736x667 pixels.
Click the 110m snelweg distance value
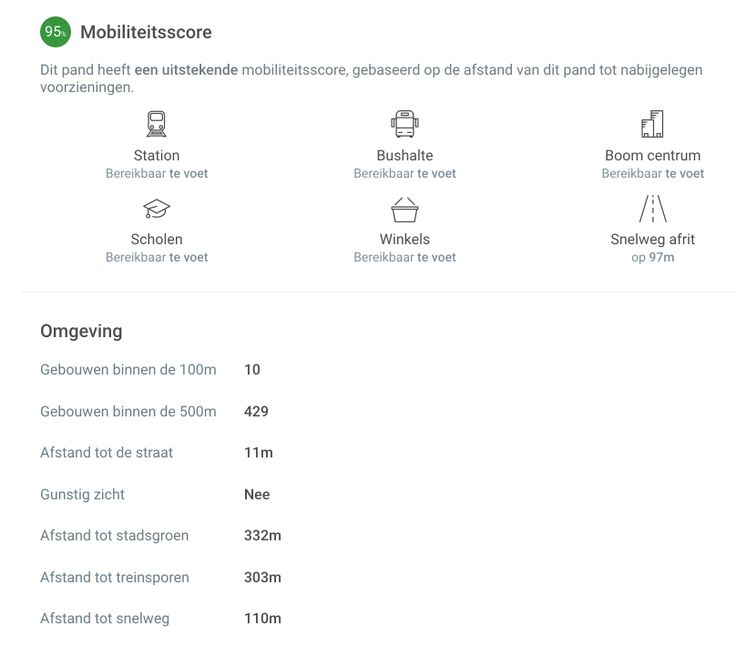pos(262,618)
